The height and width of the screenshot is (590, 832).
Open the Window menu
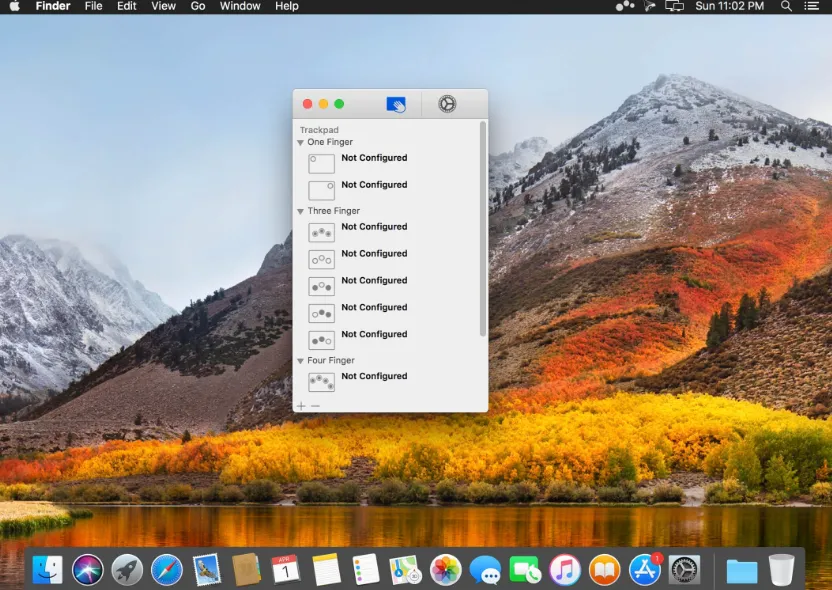tap(240, 6)
